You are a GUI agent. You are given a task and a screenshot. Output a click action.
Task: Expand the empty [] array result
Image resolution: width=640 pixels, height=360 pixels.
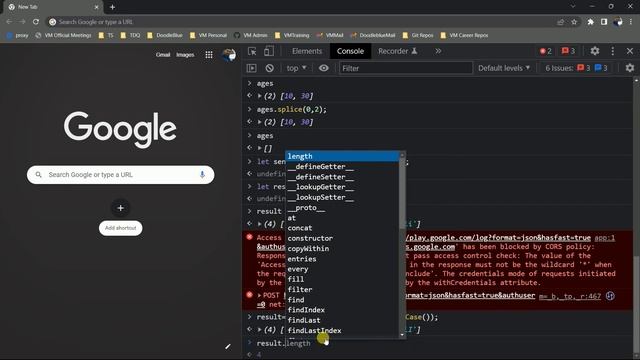click(x=260, y=148)
